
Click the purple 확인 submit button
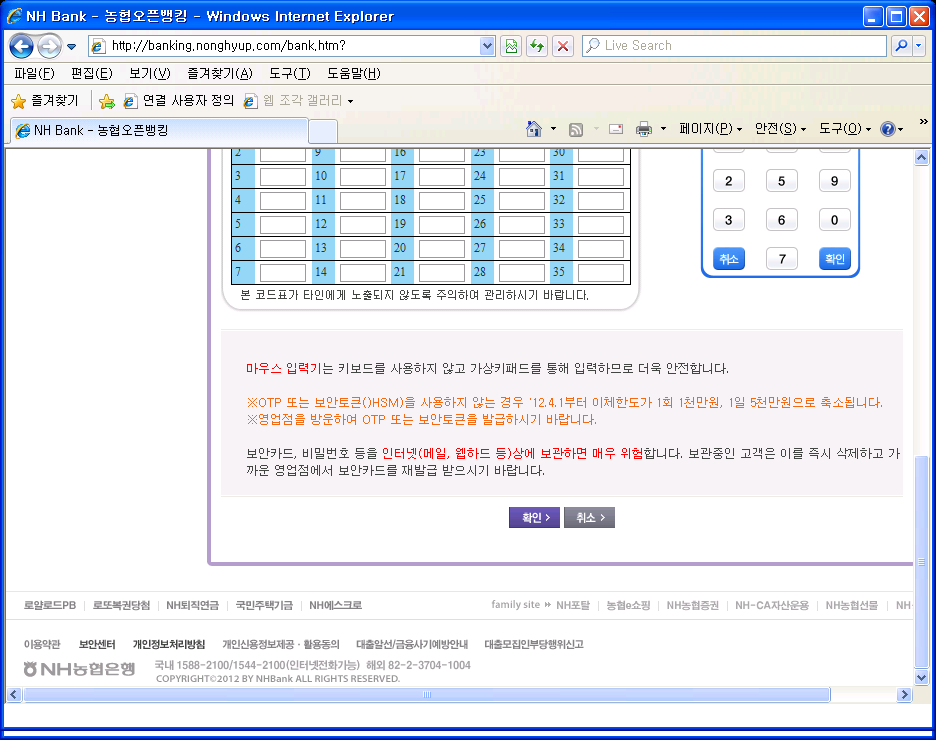coord(534,517)
